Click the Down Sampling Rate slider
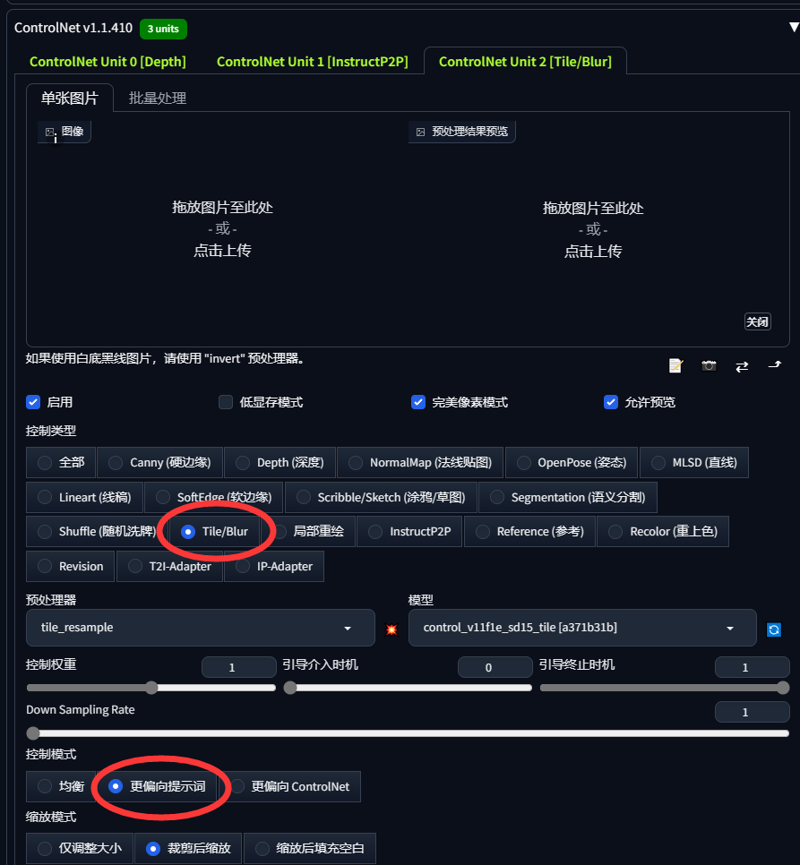This screenshot has height=865, width=800. click(408, 733)
